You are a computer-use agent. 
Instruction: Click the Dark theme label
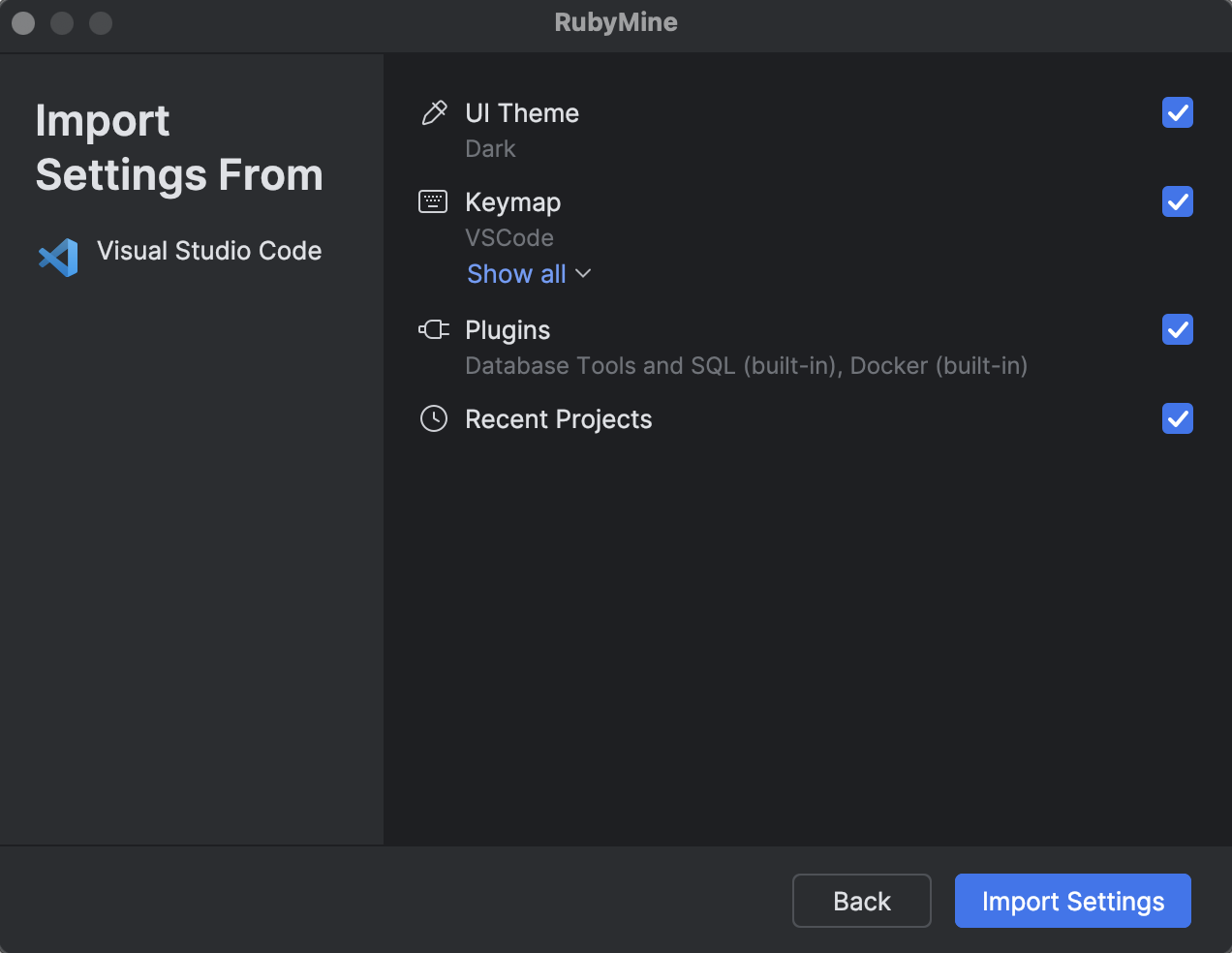490,148
